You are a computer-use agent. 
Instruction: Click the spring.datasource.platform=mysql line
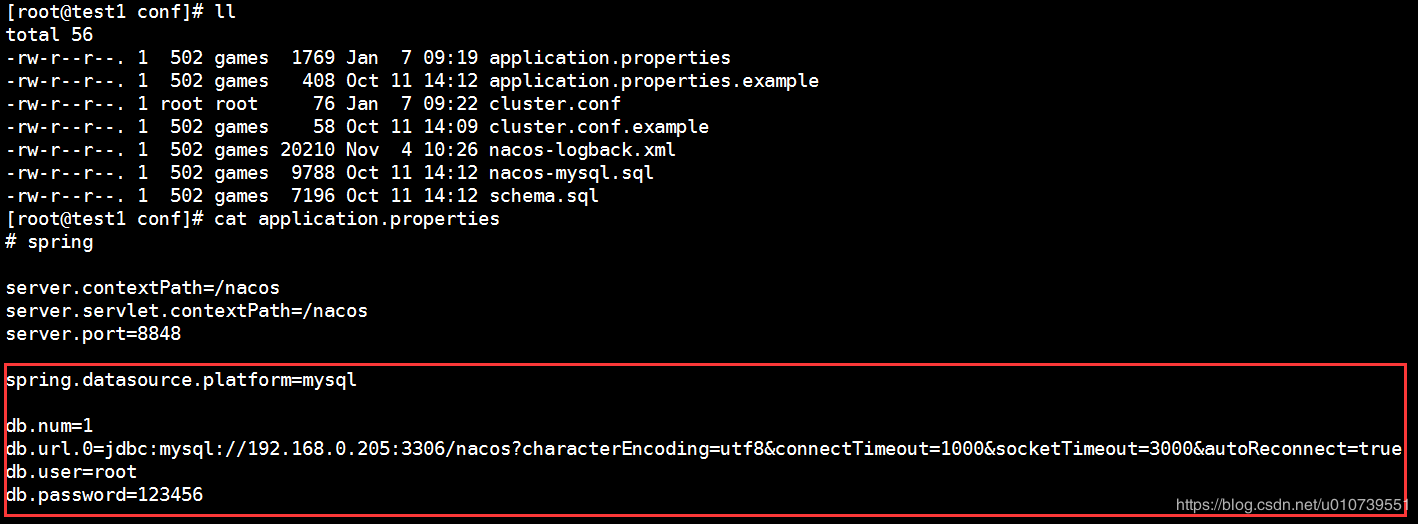pos(181,380)
